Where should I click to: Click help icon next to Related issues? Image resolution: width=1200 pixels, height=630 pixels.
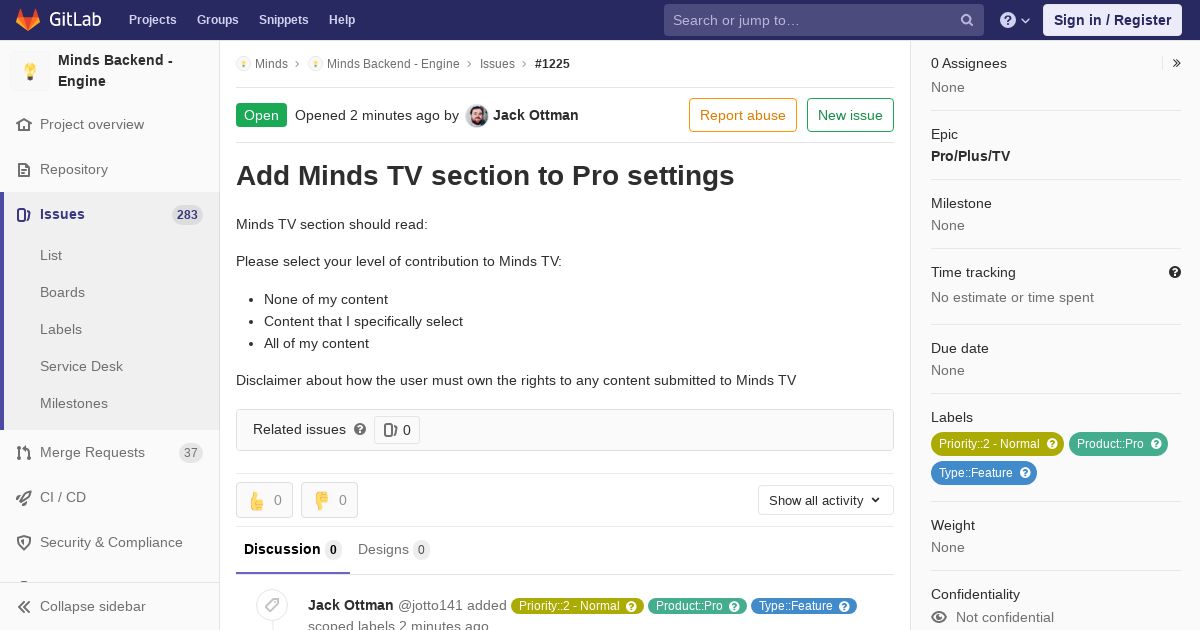360,430
